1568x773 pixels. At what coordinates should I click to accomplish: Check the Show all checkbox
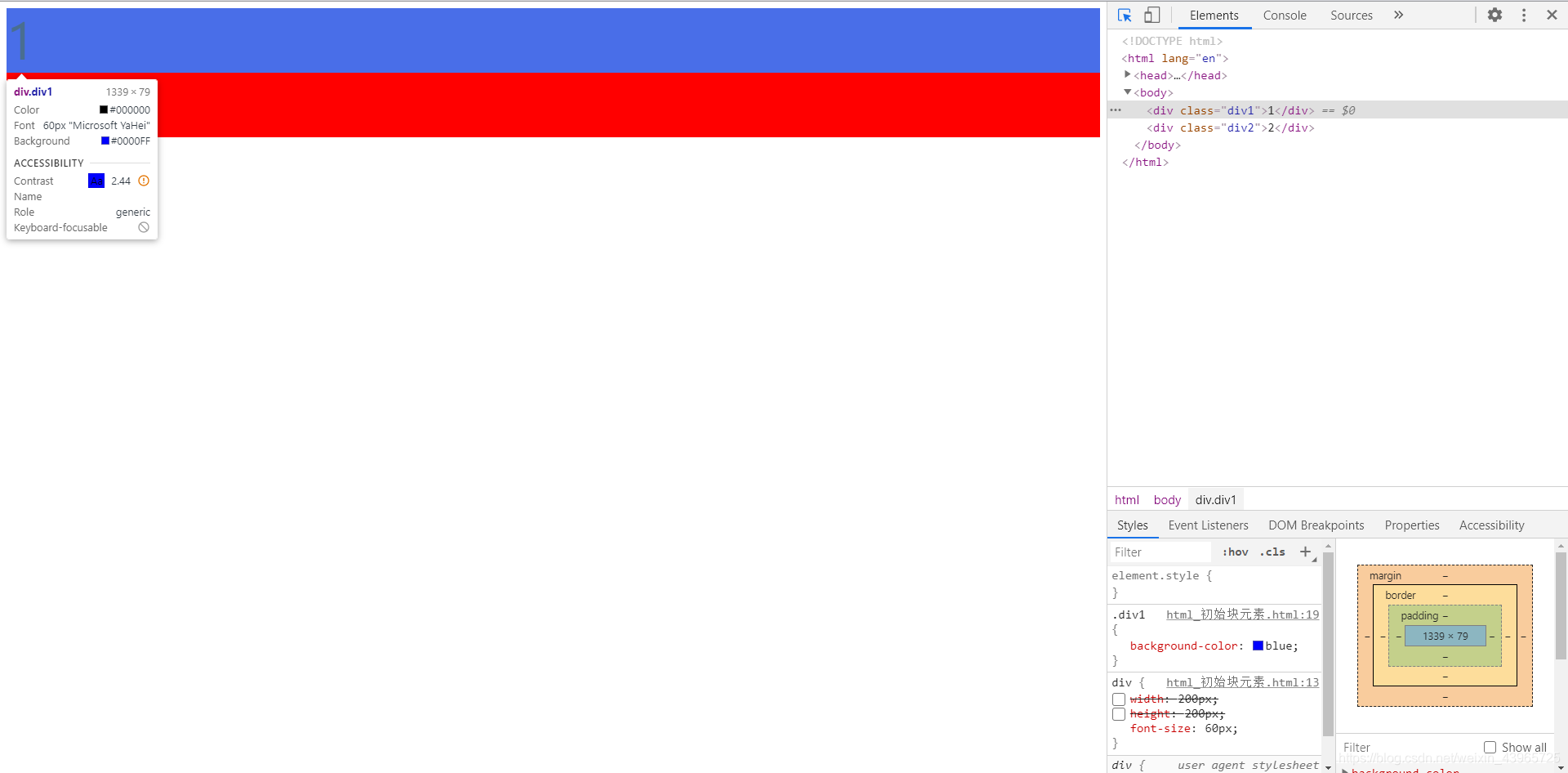coord(1490,747)
